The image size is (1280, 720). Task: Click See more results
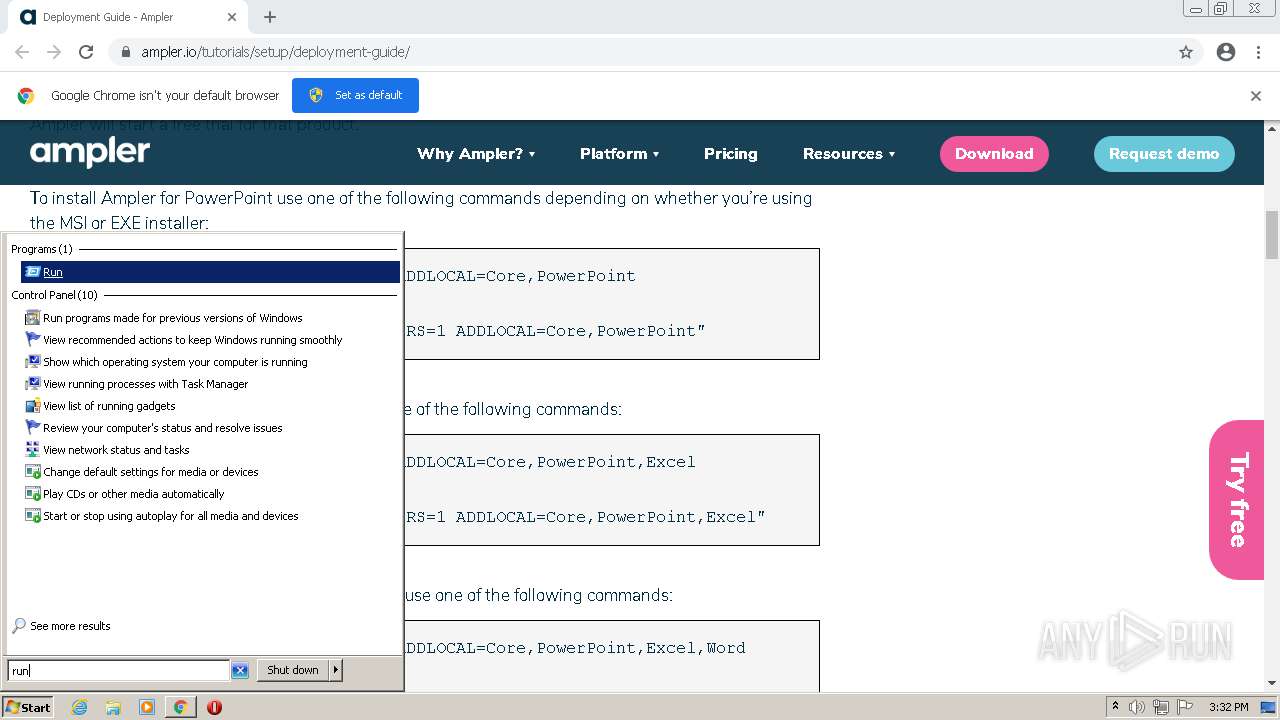[62, 626]
